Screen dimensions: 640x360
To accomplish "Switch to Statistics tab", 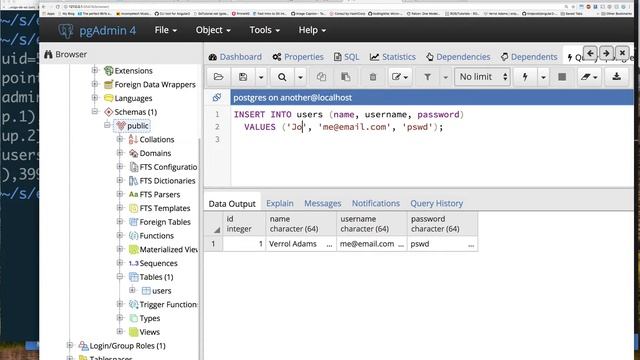I will pyautogui.click(x=393, y=57).
